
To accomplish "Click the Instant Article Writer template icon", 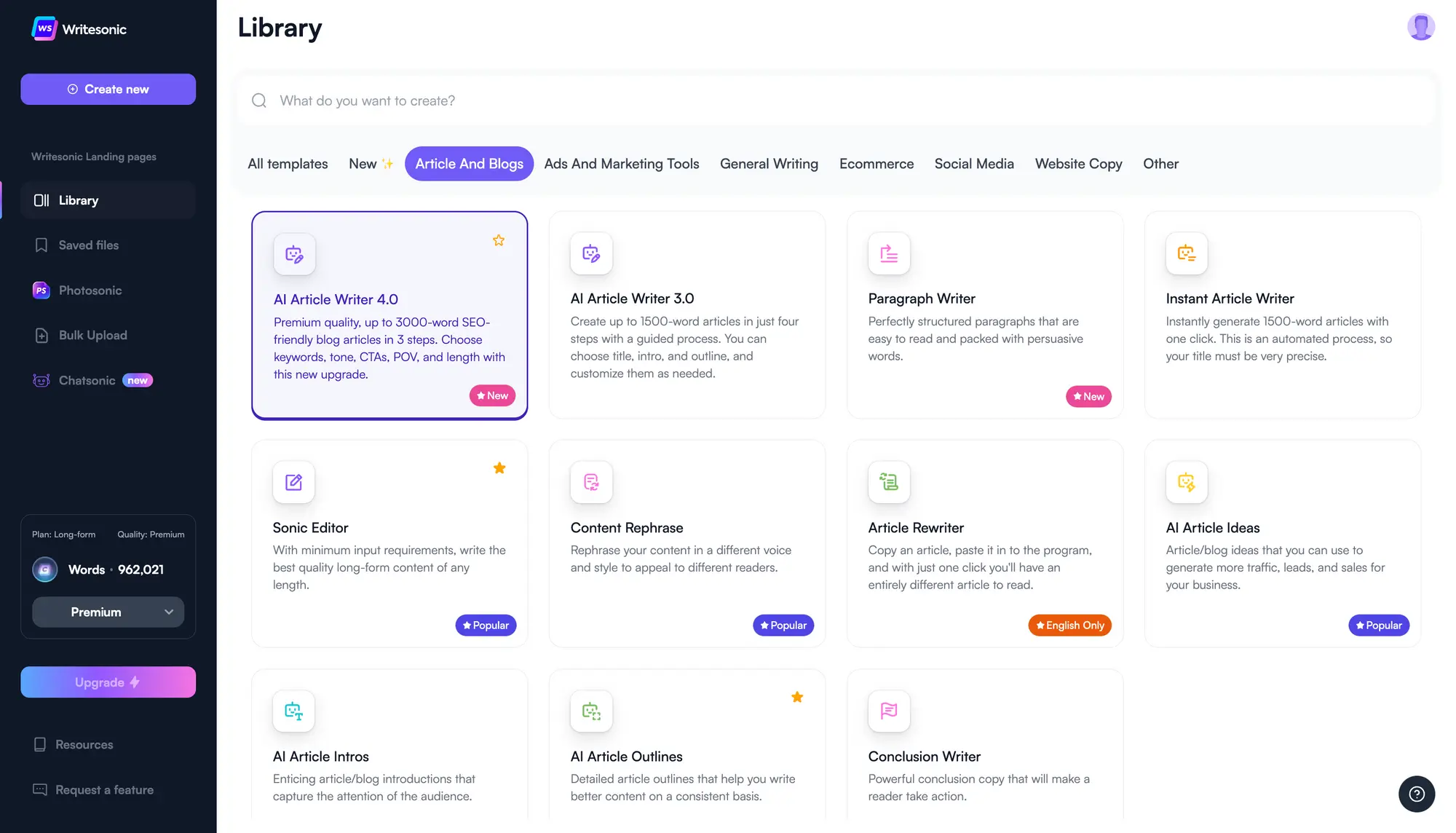I will point(1187,254).
